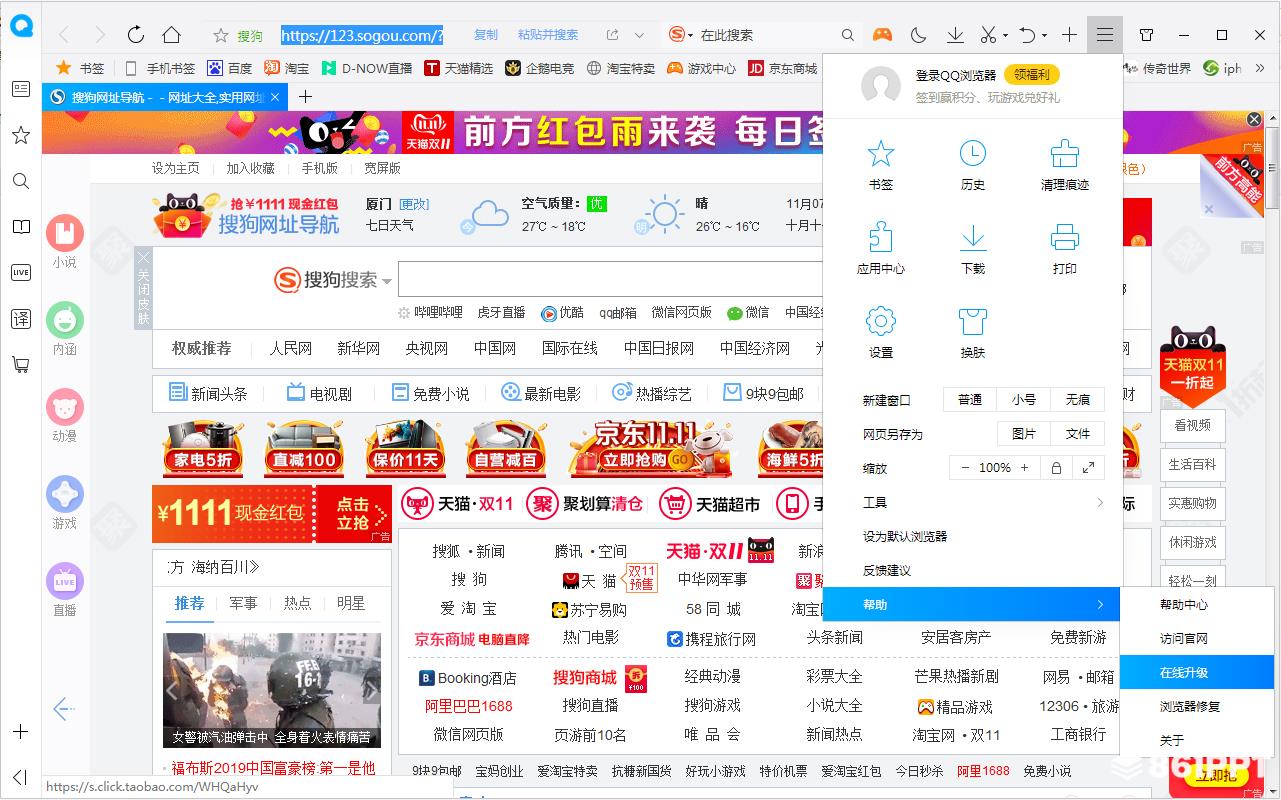The height and width of the screenshot is (800, 1281).
Task: Switch to the 军事 news tab
Action: 243,603
